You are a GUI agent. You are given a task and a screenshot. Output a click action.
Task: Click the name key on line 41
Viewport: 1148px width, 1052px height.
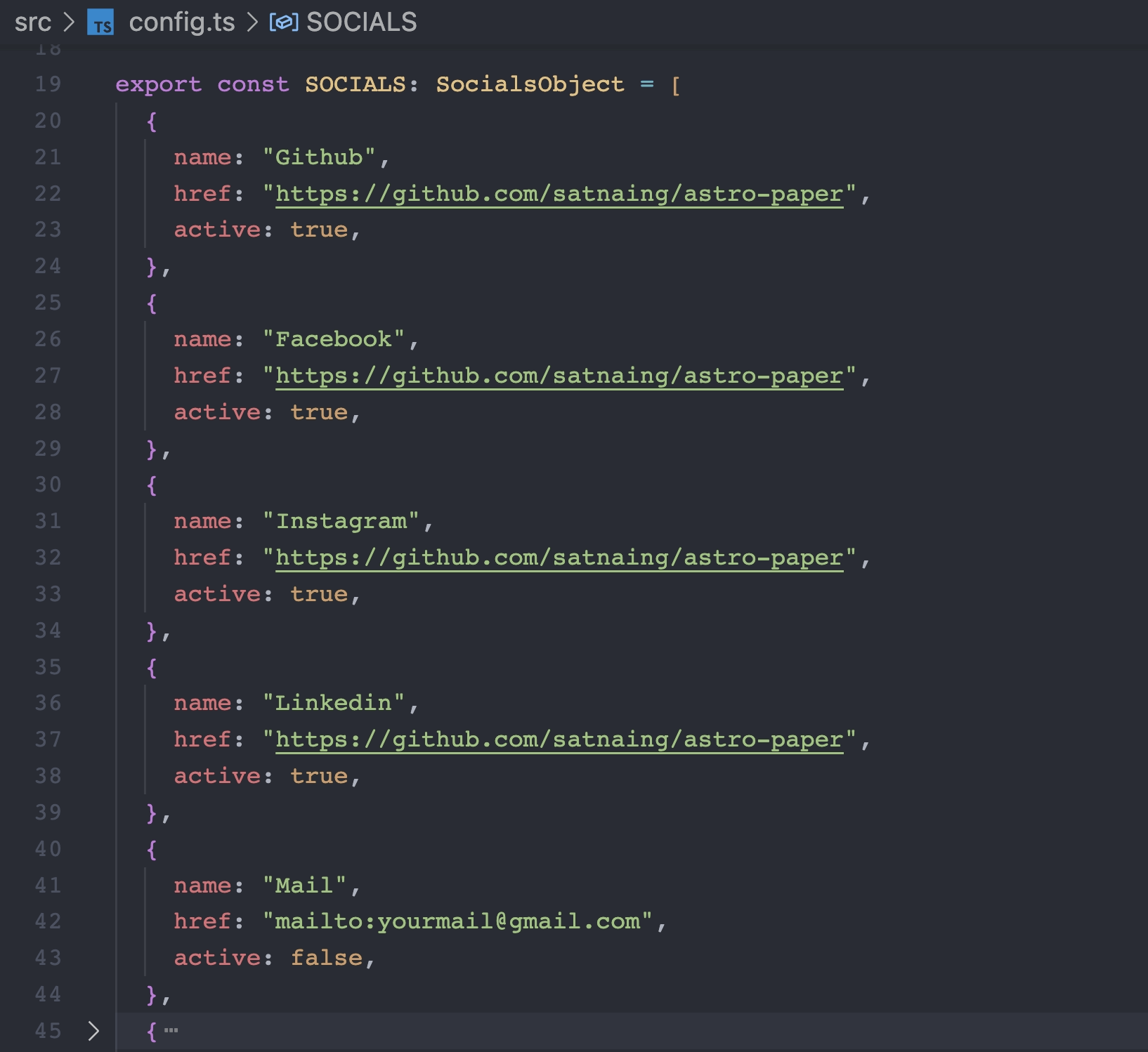pyautogui.click(x=203, y=885)
